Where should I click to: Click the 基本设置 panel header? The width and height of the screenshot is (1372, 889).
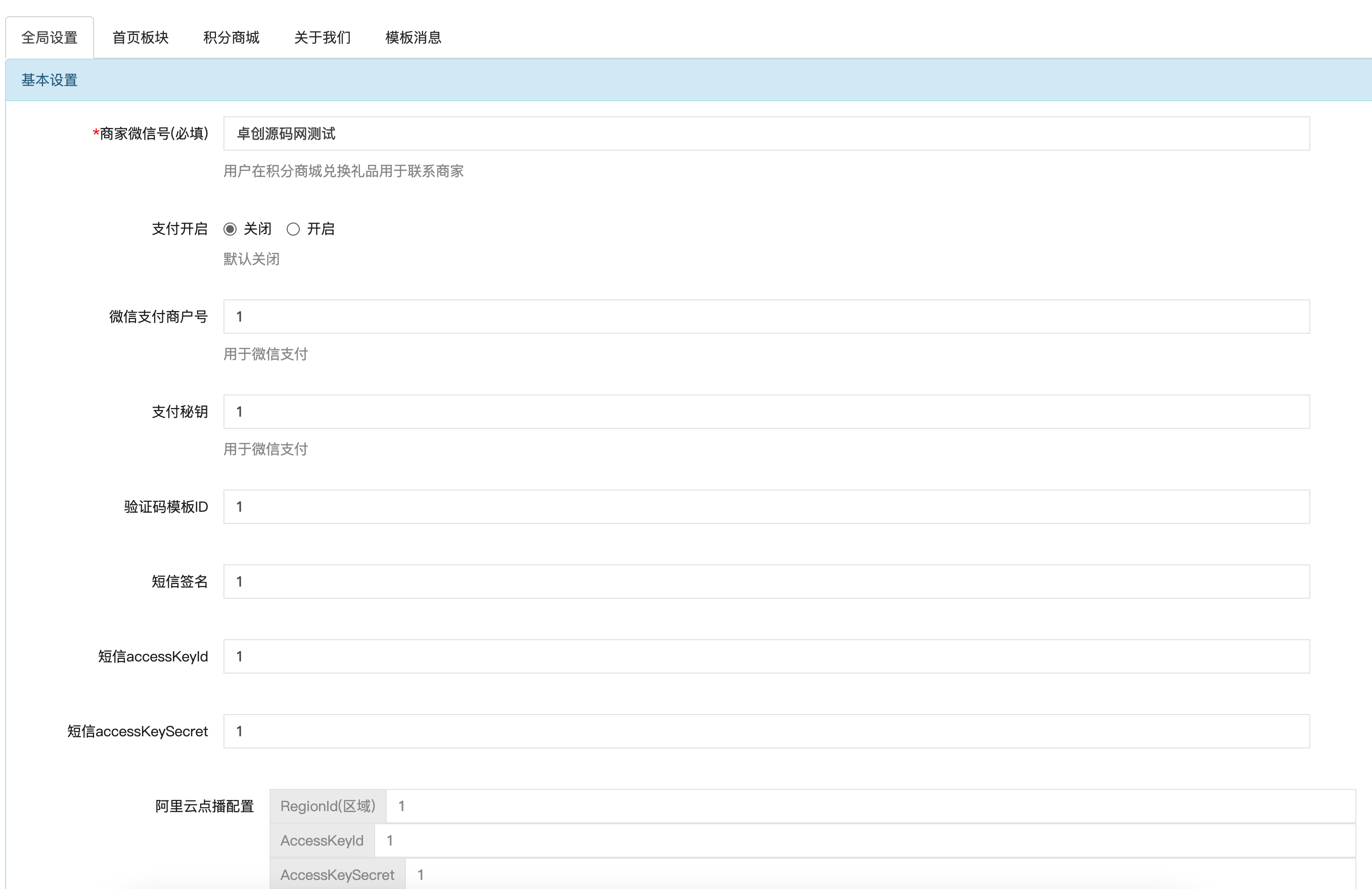(689, 80)
